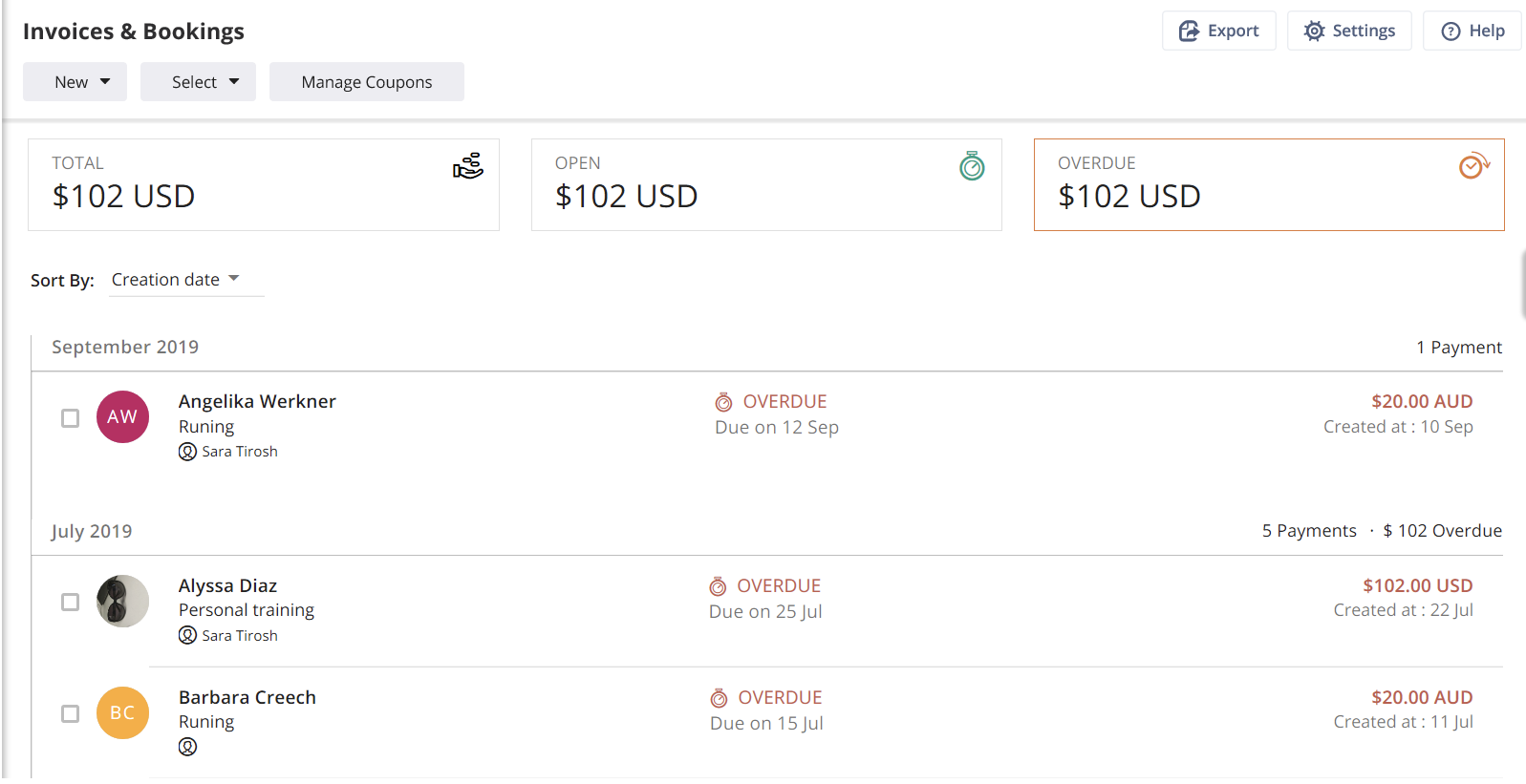Viewport: 1526px width, 784px height.
Task: Click the Export button
Action: [1219, 31]
